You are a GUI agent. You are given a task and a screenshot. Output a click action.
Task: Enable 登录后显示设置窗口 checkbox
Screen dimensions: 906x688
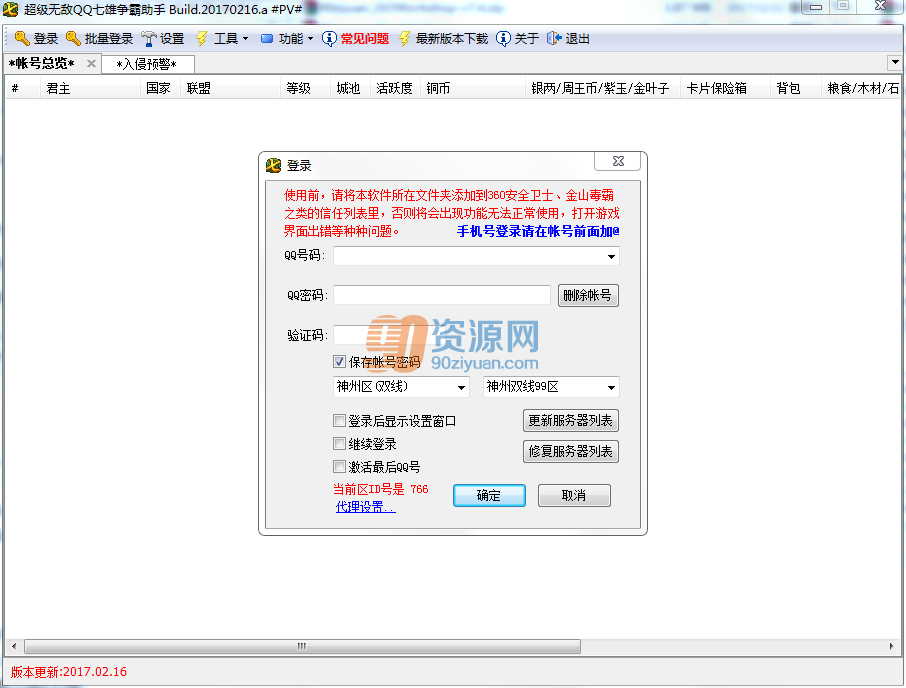tap(340, 421)
